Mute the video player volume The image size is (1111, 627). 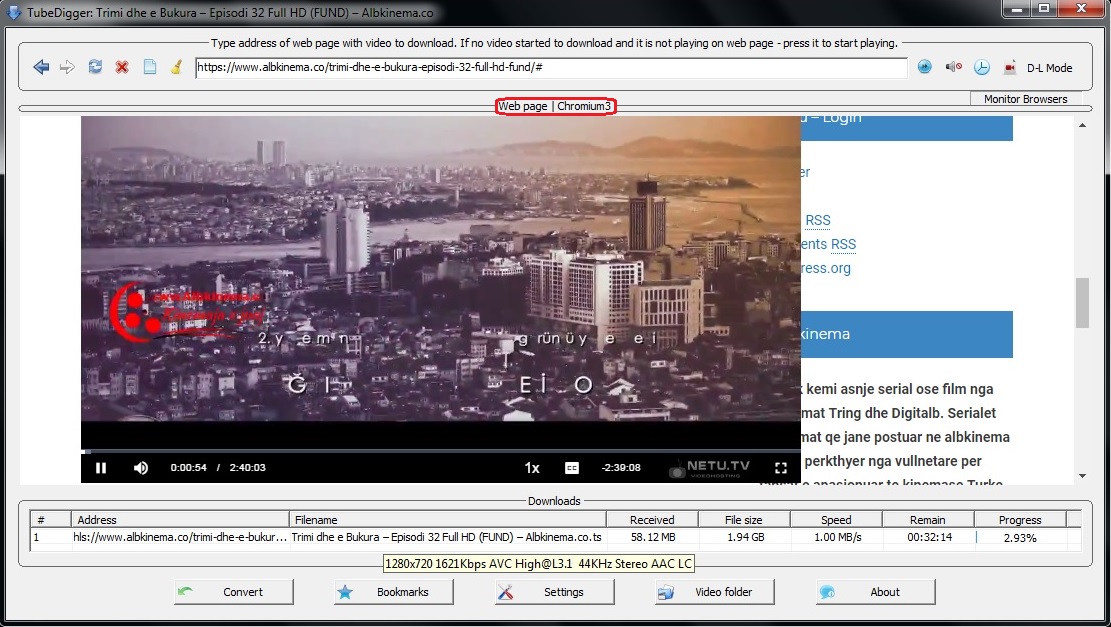(141, 468)
